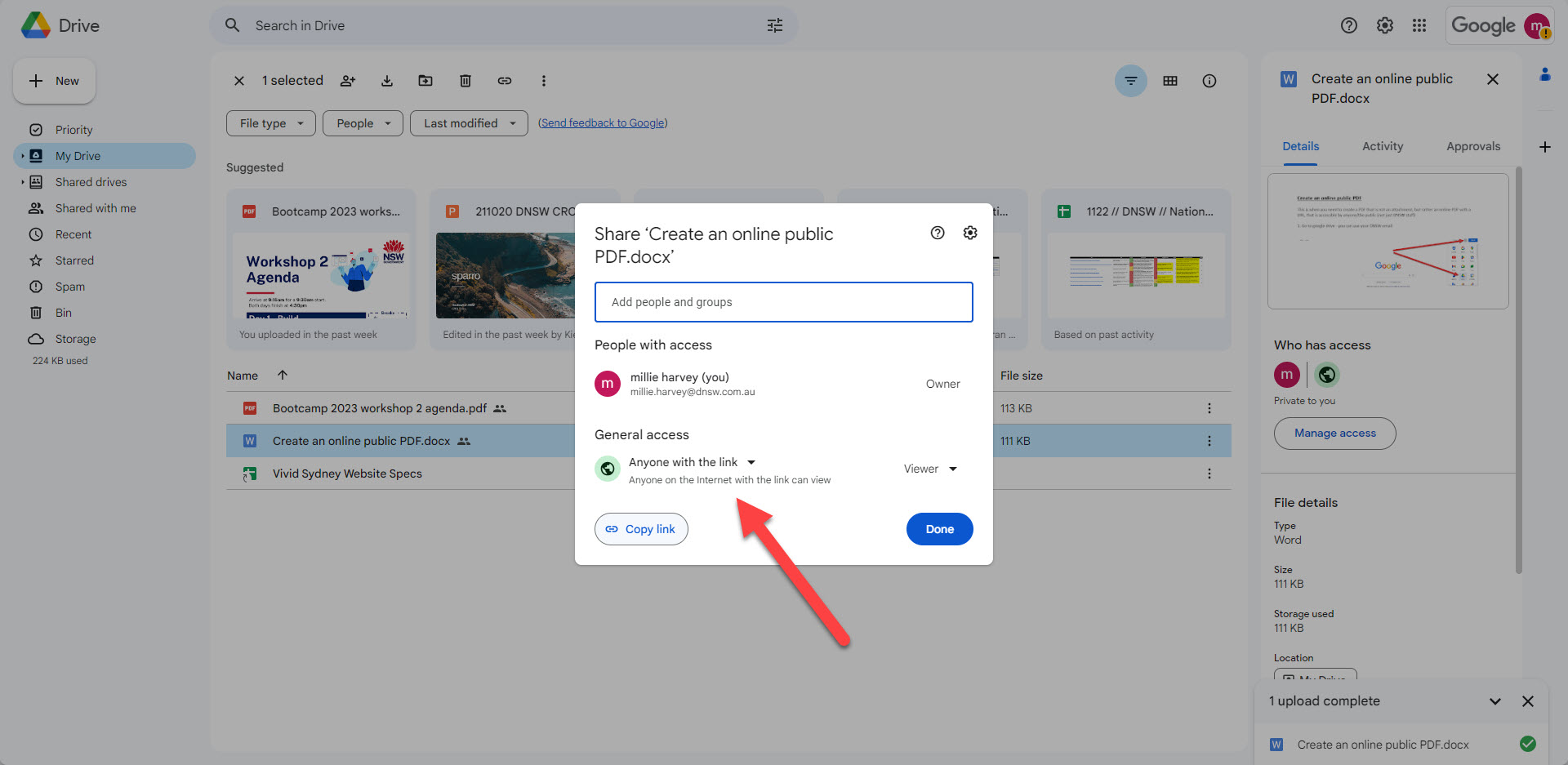Focus Add people and groups field

tap(783, 302)
